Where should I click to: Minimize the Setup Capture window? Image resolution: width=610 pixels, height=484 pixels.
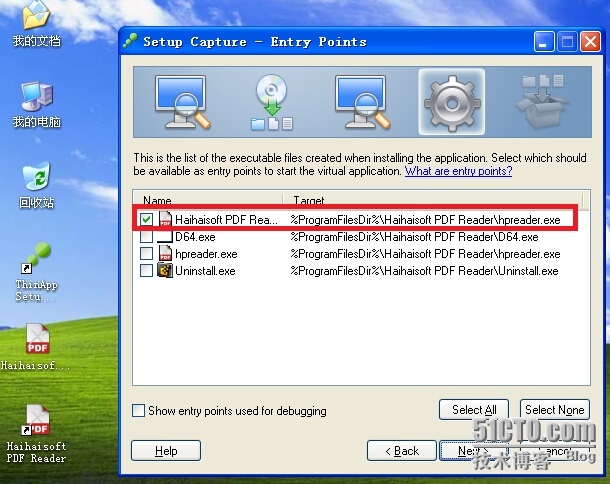click(544, 42)
